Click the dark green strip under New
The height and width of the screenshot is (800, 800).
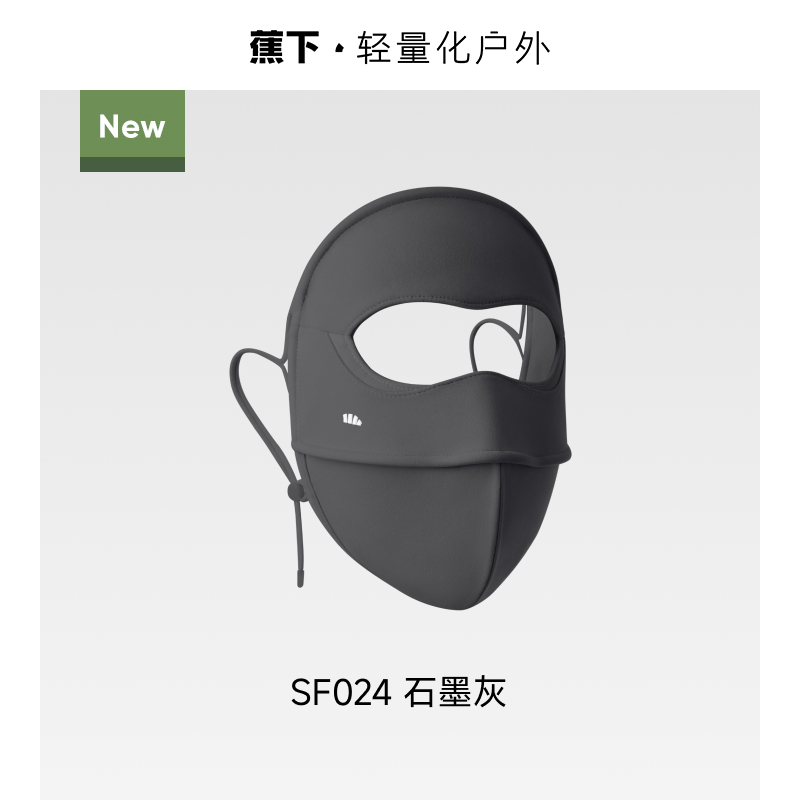[132, 164]
